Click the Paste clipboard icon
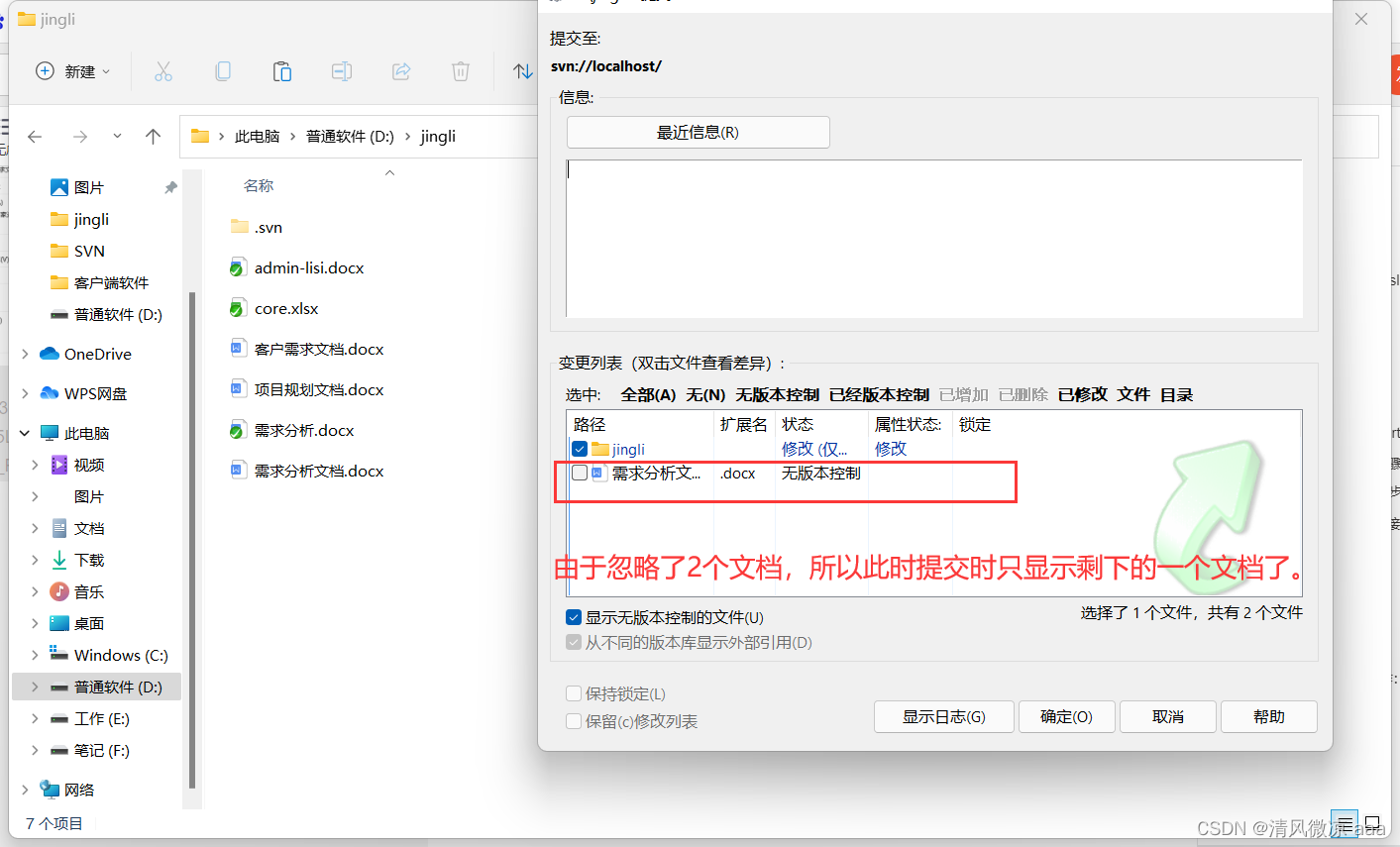 tap(282, 71)
